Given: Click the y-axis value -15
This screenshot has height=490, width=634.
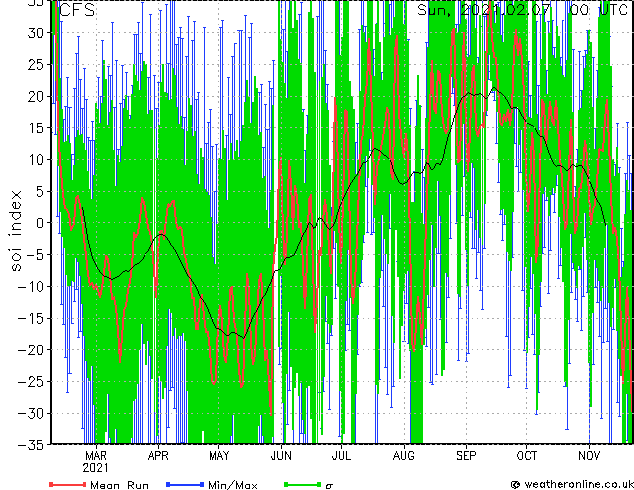Looking at the screenshot, I should coord(32,318).
